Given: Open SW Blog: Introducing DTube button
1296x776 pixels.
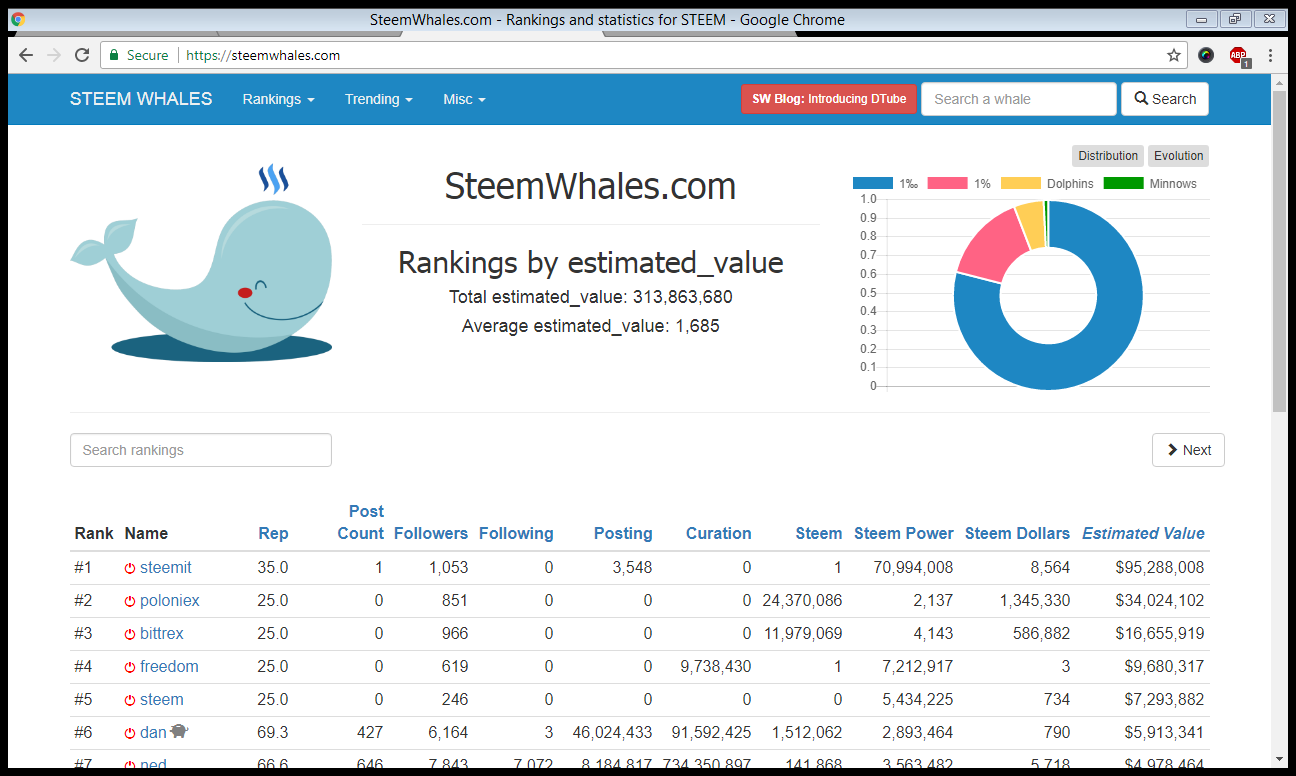Looking at the screenshot, I should click(829, 99).
